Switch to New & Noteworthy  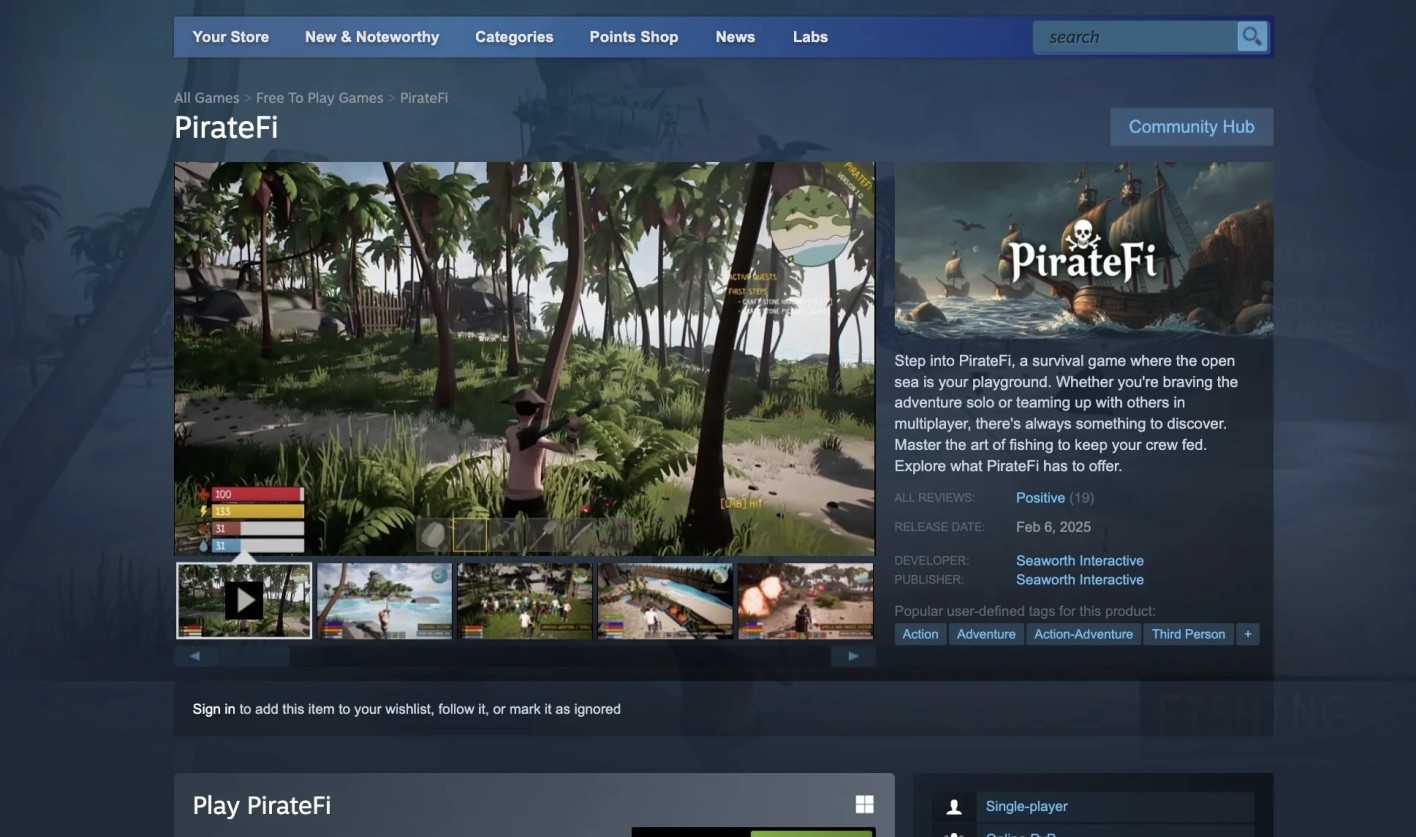point(371,37)
